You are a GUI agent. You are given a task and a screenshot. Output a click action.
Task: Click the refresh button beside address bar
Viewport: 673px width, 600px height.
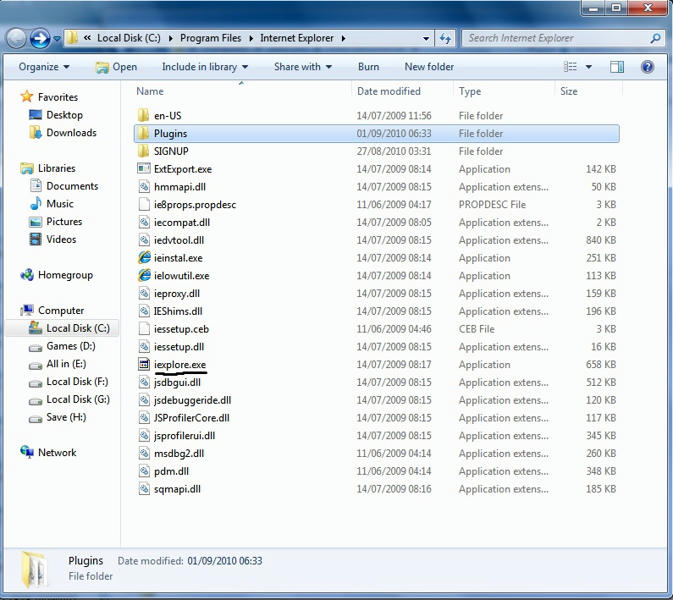tap(446, 39)
